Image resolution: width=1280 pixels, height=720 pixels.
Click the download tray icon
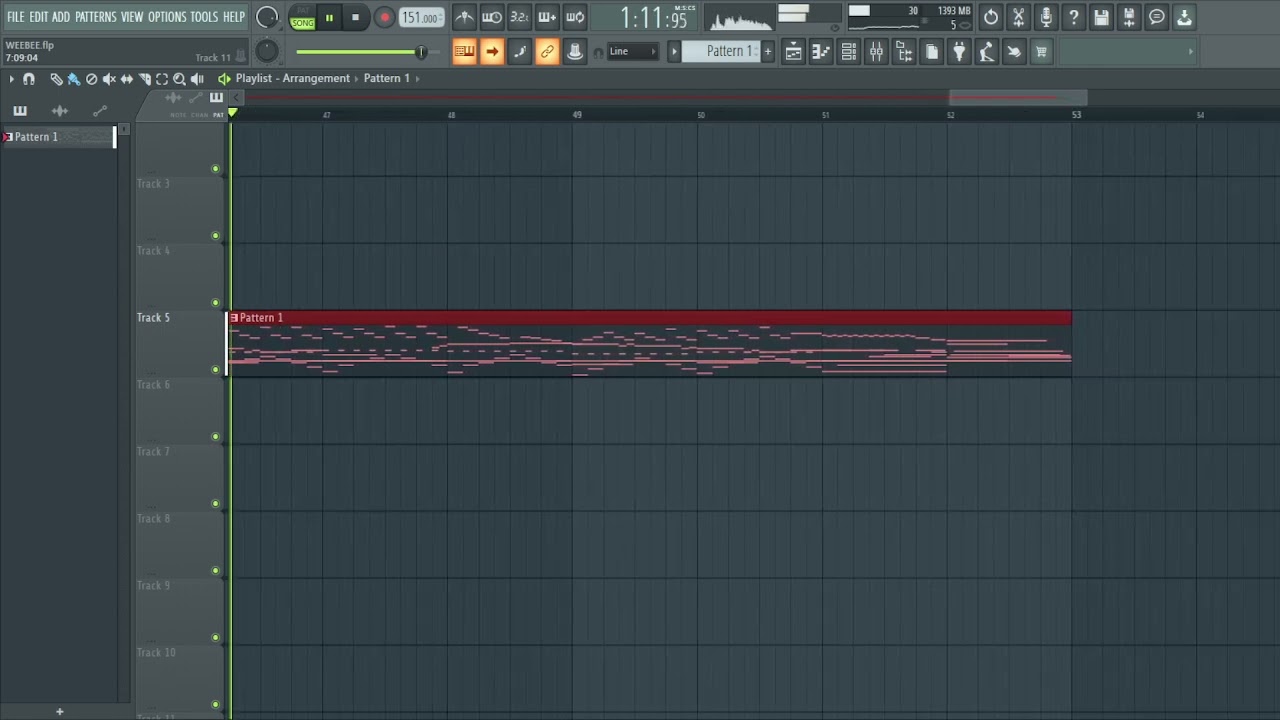pos(1184,17)
